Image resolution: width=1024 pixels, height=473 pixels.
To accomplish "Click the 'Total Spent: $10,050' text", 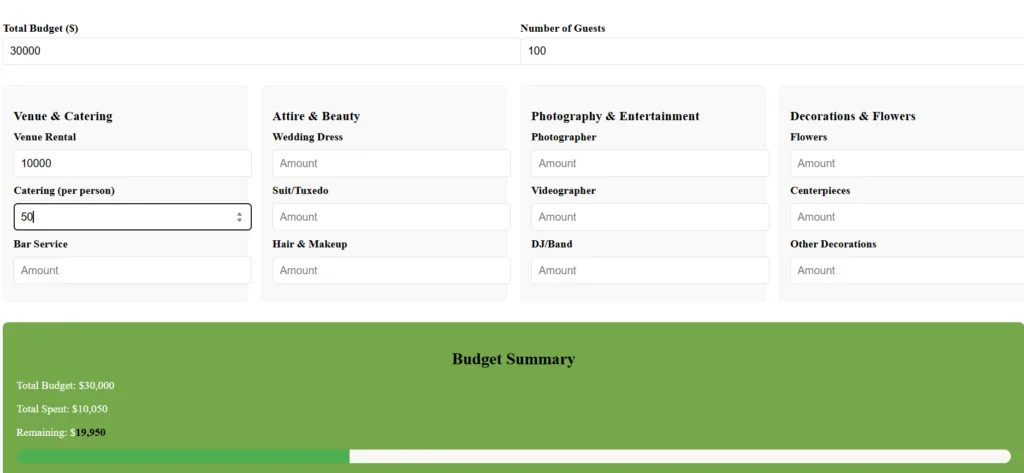I will pyautogui.click(x=62, y=409).
